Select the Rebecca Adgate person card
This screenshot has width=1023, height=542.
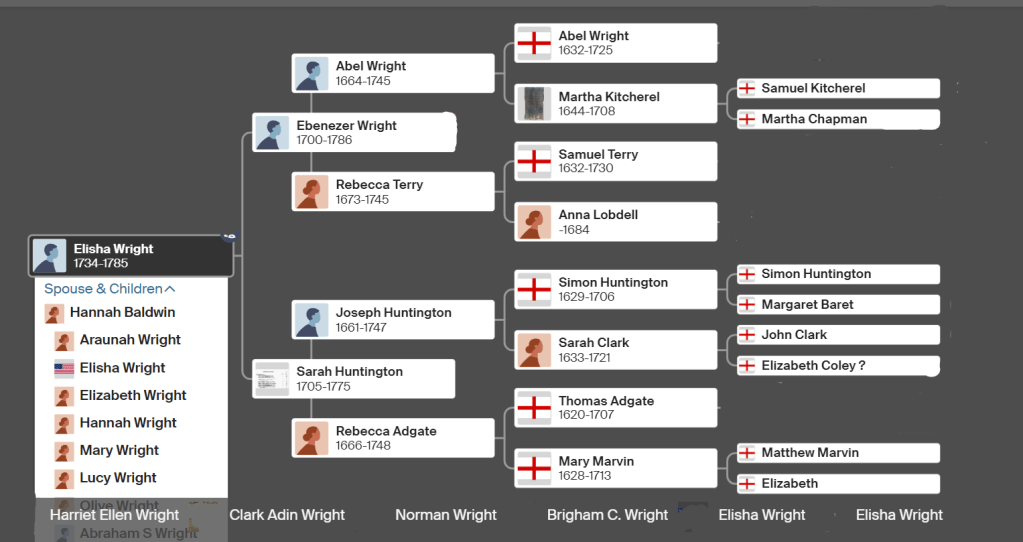click(x=393, y=438)
